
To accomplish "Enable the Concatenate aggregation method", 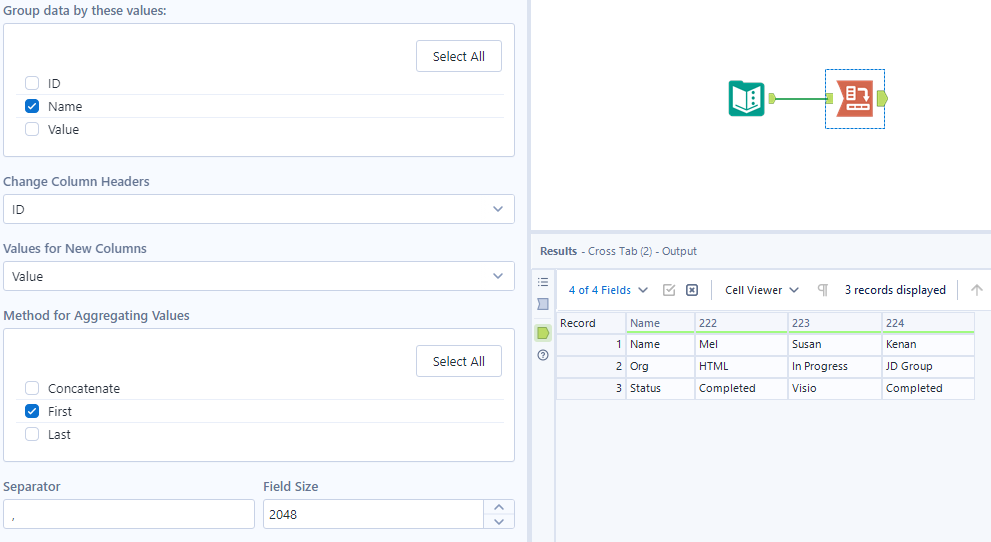I will [x=32, y=389].
